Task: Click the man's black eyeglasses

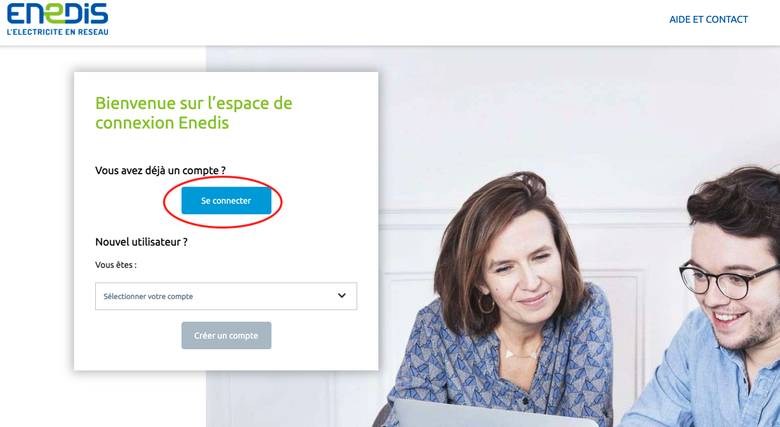Action: [x=729, y=280]
